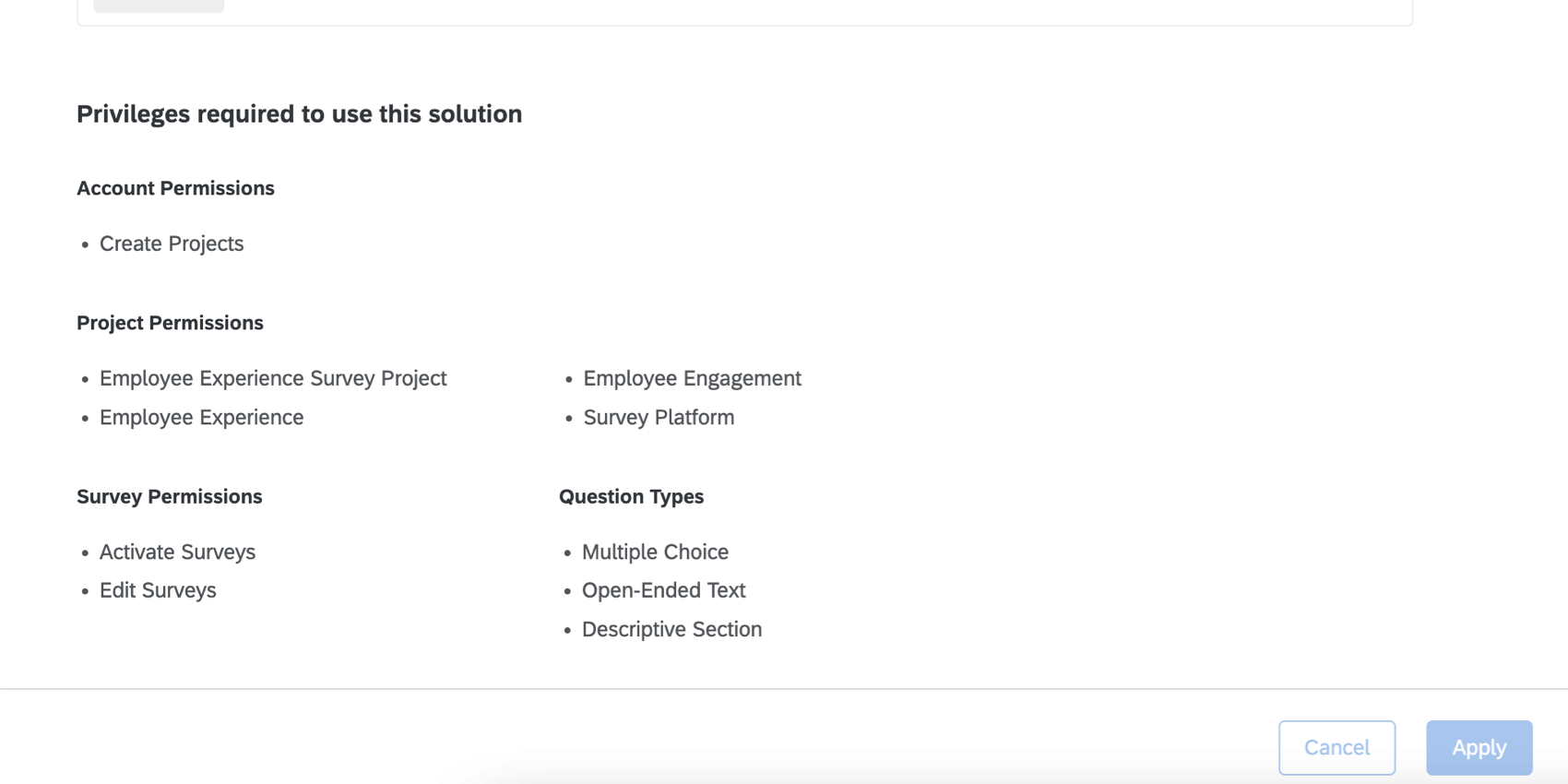This screenshot has height=784, width=1568.
Task: Select the Edit Surveys permission
Action: 158,590
